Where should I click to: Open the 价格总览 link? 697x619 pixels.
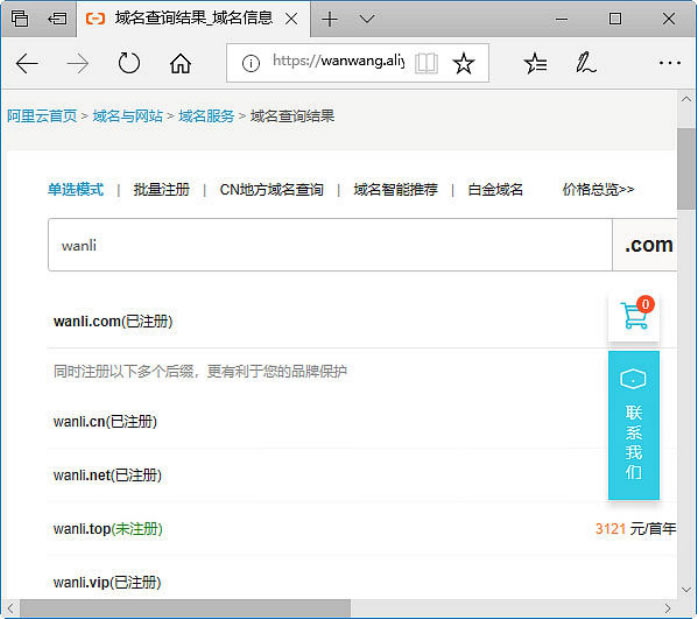598,189
